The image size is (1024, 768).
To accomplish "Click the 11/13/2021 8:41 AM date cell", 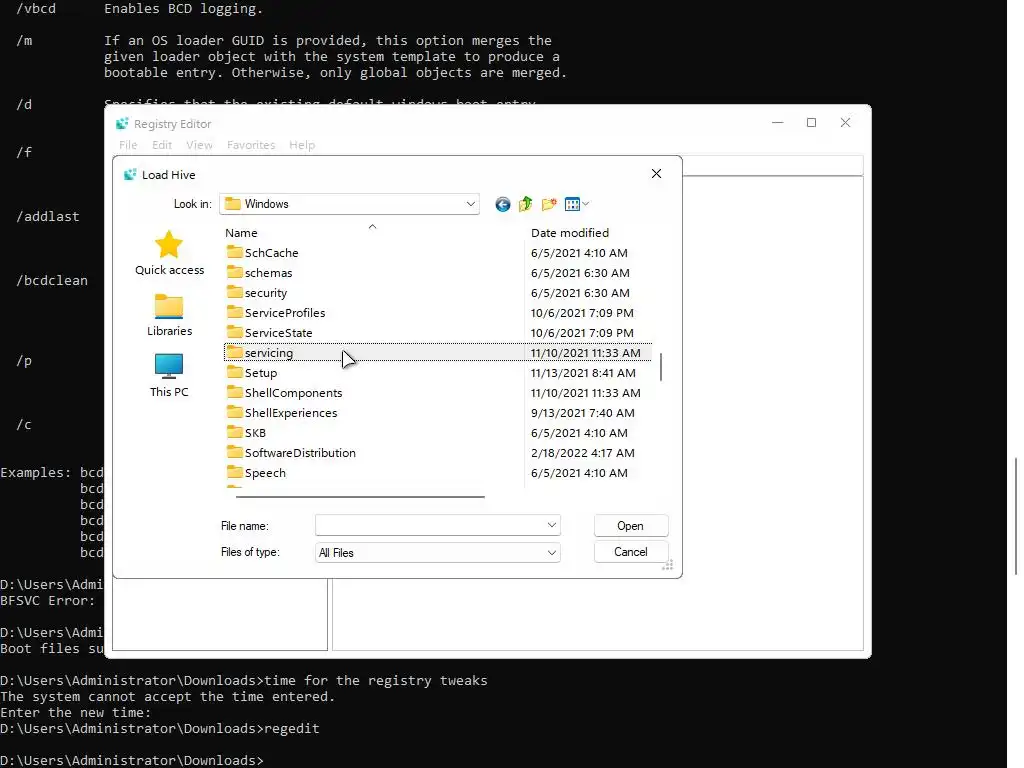I will (583, 373).
